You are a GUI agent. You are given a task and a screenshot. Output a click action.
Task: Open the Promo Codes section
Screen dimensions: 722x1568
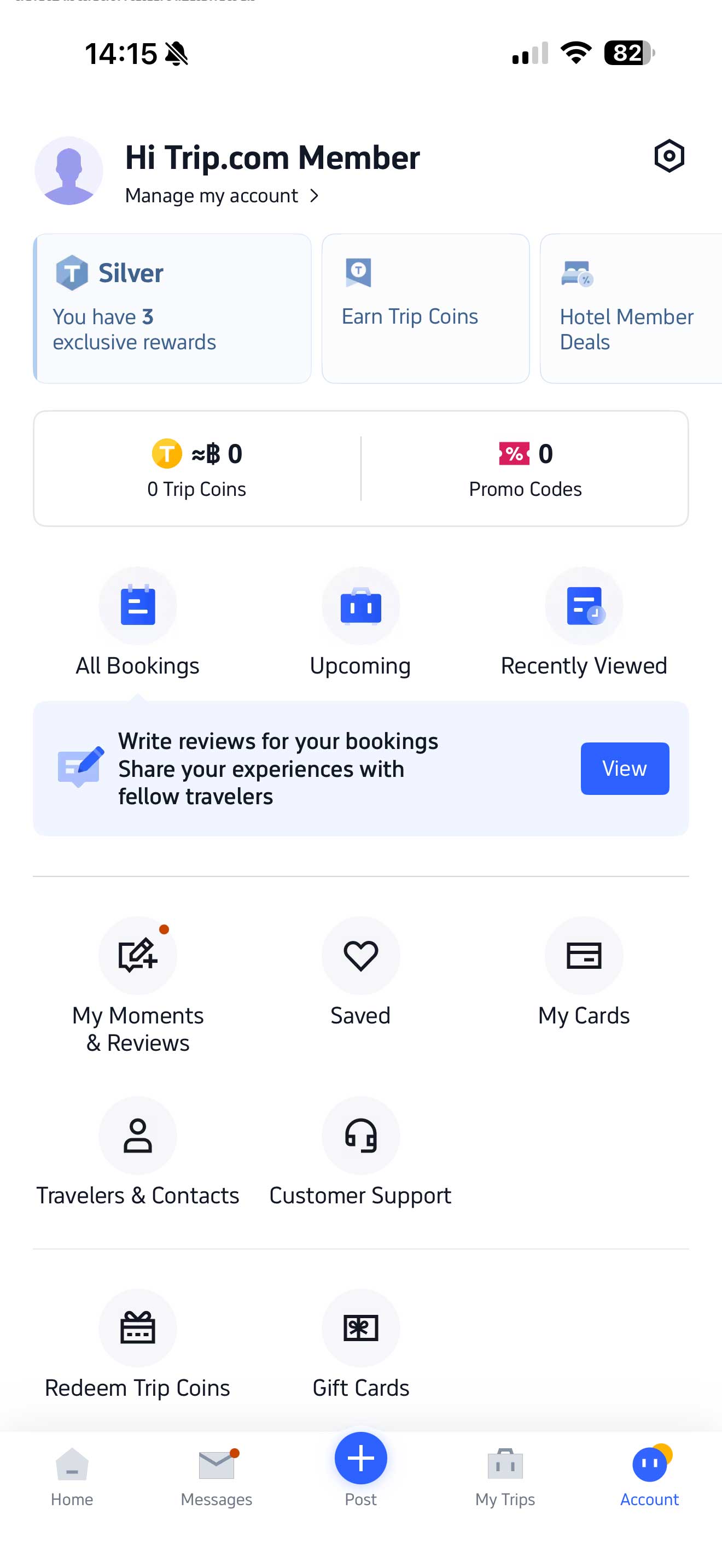[525, 469]
